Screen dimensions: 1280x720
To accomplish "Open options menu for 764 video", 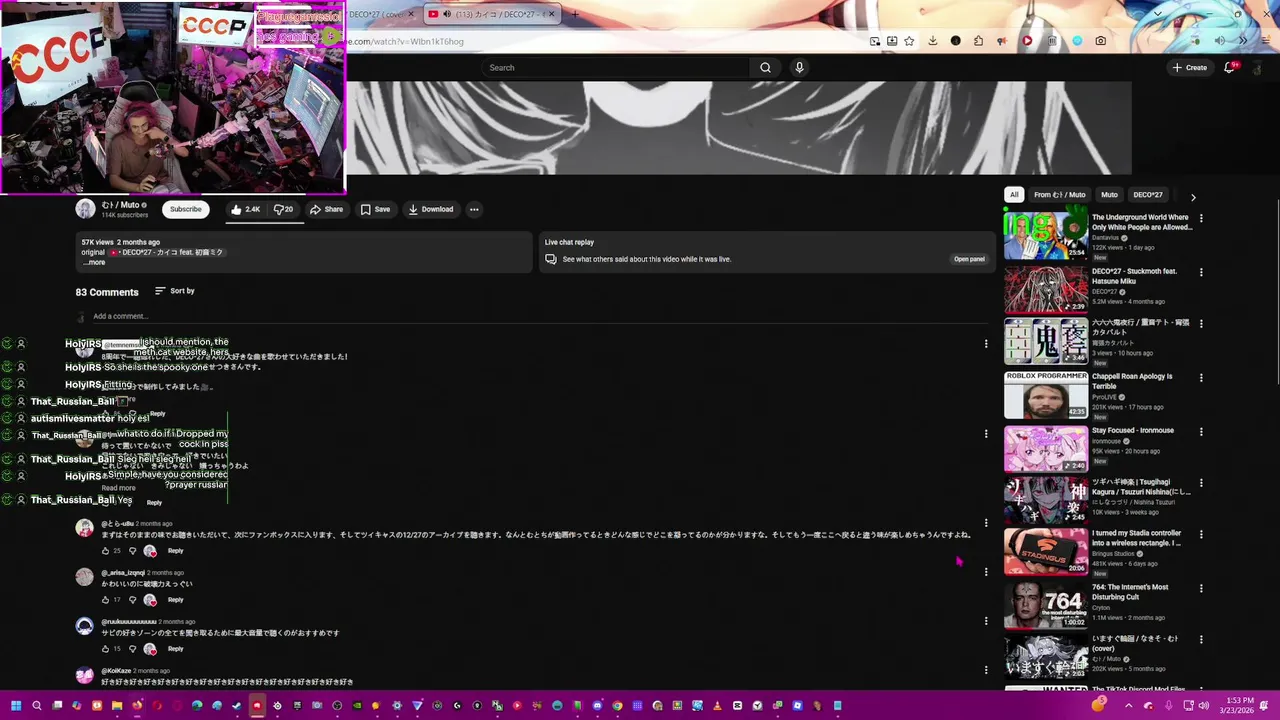I will pos(1201,588).
